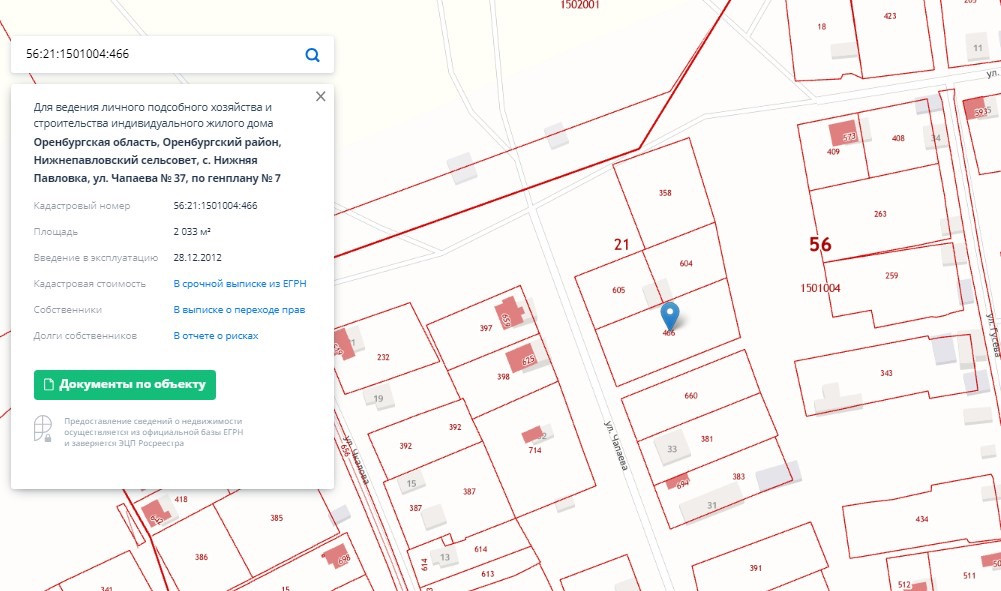Screen dimensions: 1001x591
Task: Click the date '28.12.2012'
Action: [x=197, y=258]
